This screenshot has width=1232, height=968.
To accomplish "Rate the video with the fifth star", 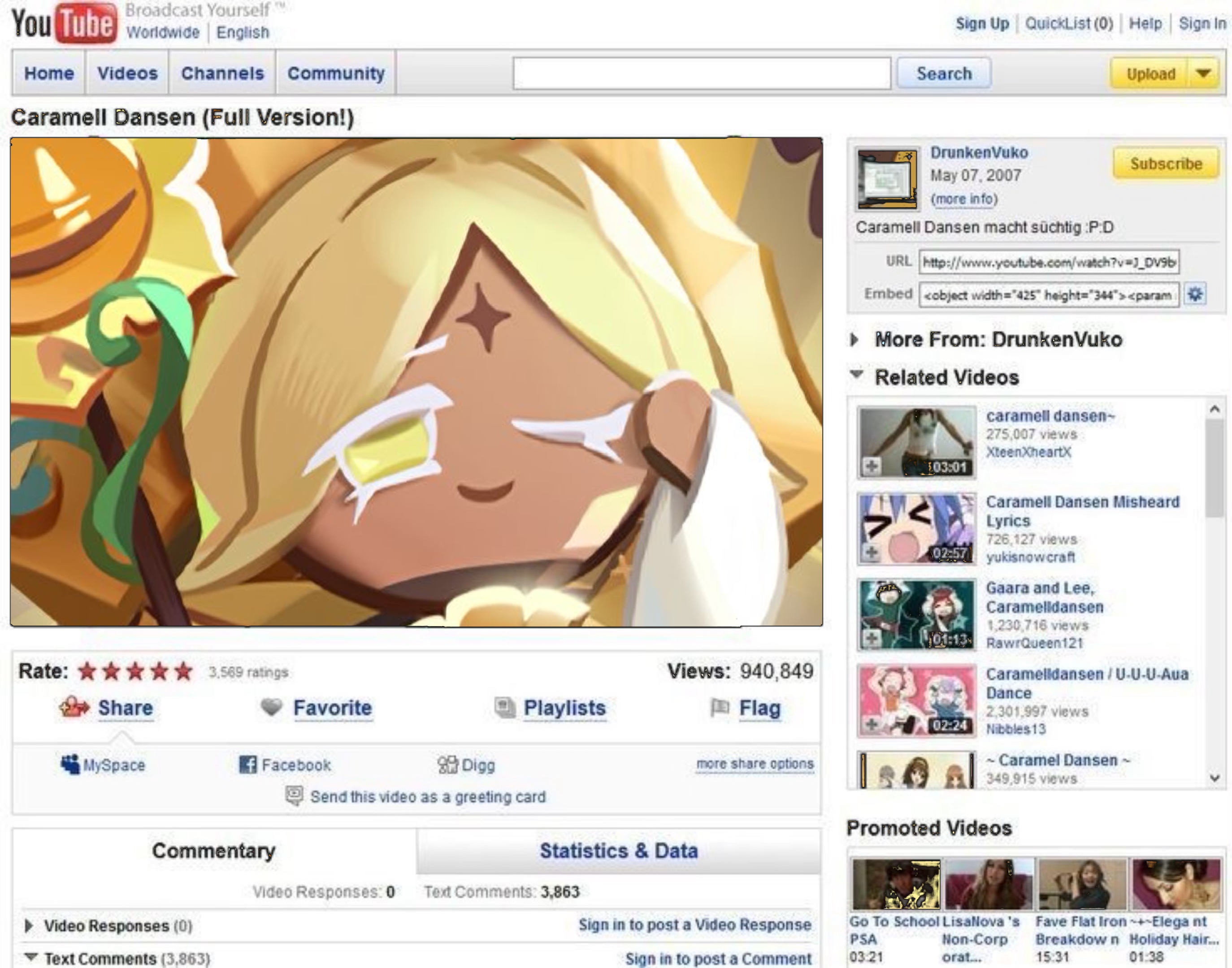I will [x=183, y=671].
